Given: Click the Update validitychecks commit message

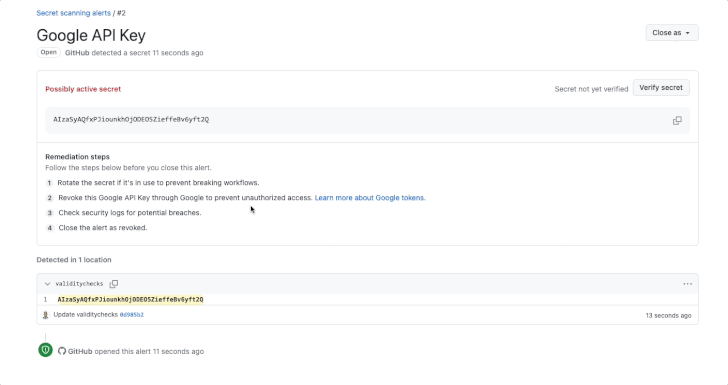Looking at the screenshot, I should pos(85,315).
